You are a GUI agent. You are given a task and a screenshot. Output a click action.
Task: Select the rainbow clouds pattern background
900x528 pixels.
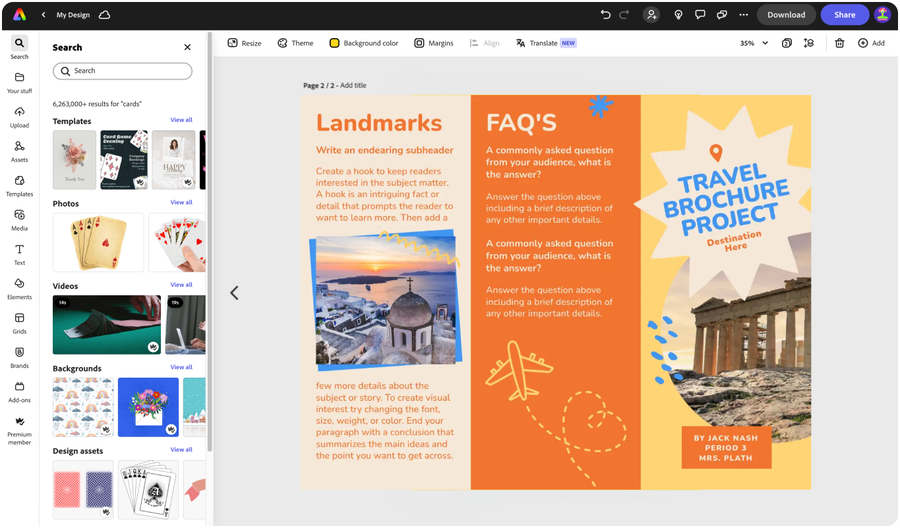pyautogui.click(x=83, y=407)
